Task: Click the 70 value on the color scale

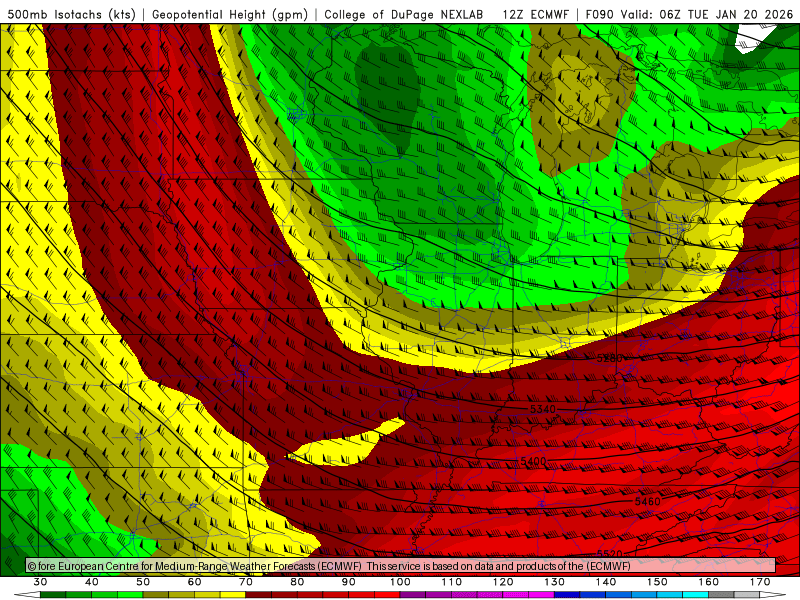Action: [x=246, y=582]
